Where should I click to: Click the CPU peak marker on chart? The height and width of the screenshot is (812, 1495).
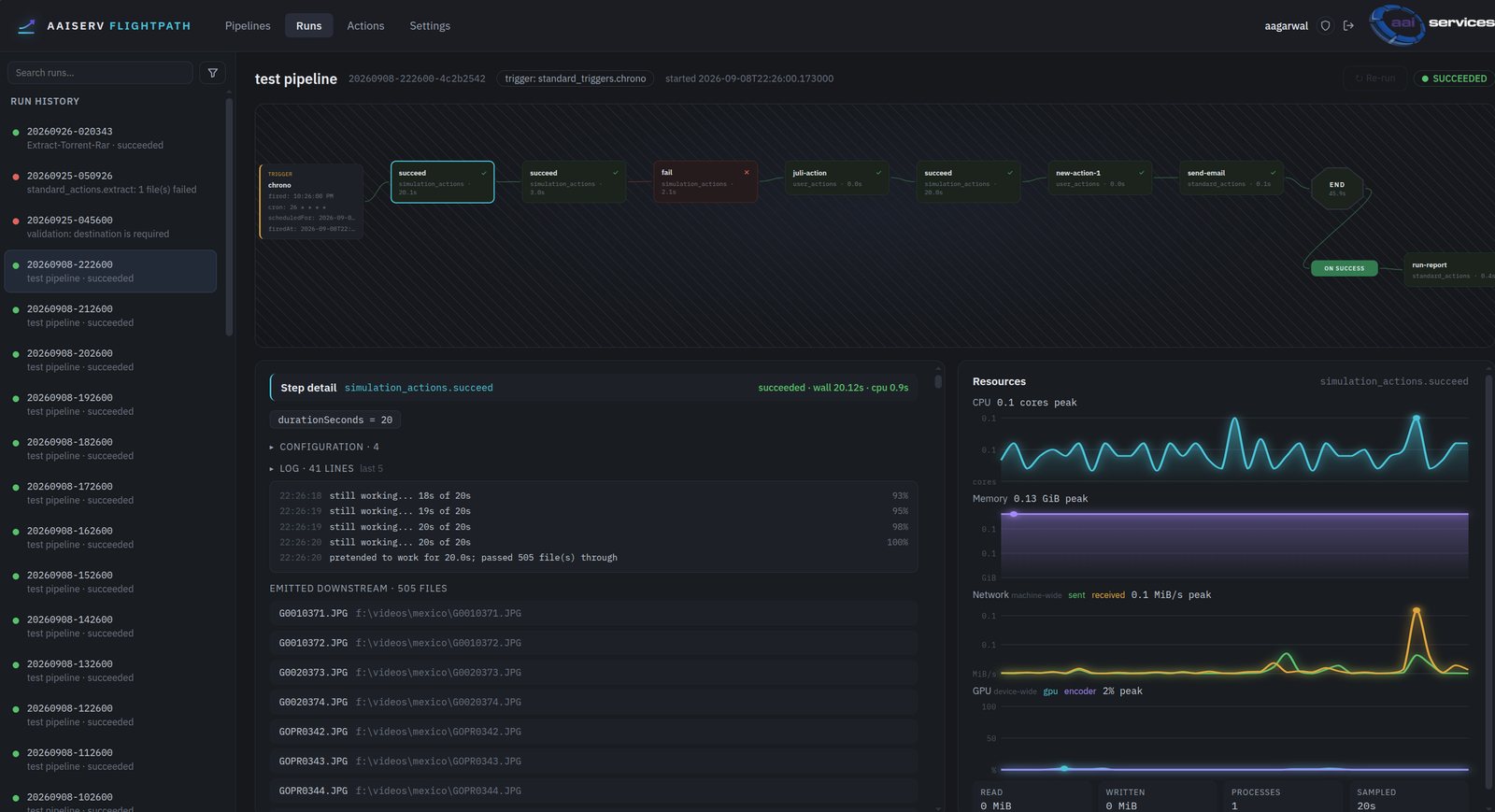point(1416,420)
